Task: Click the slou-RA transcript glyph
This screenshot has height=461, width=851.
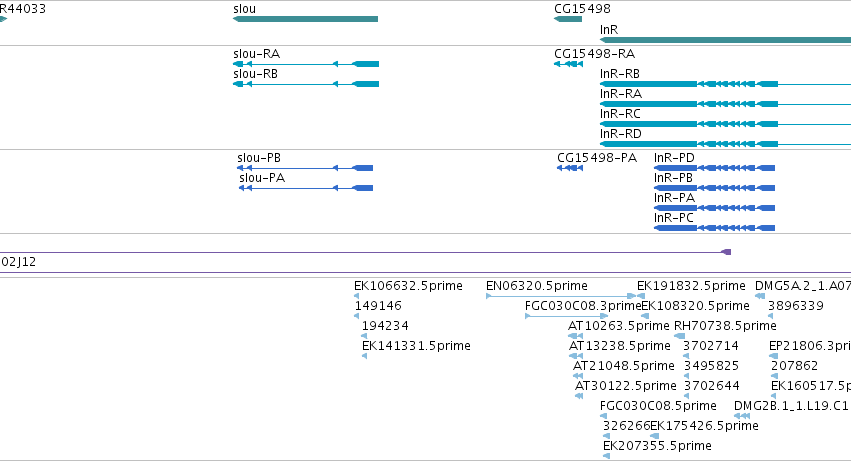Action: click(x=306, y=64)
